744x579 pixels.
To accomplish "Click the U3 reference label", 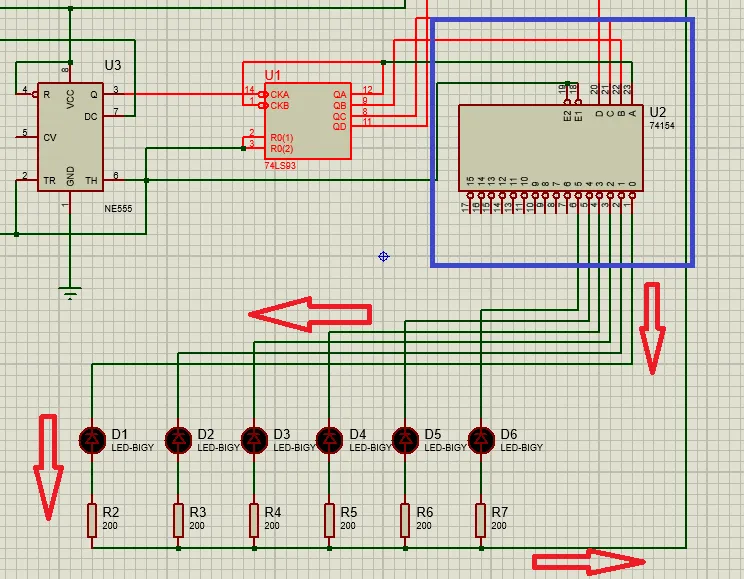I will [113, 65].
